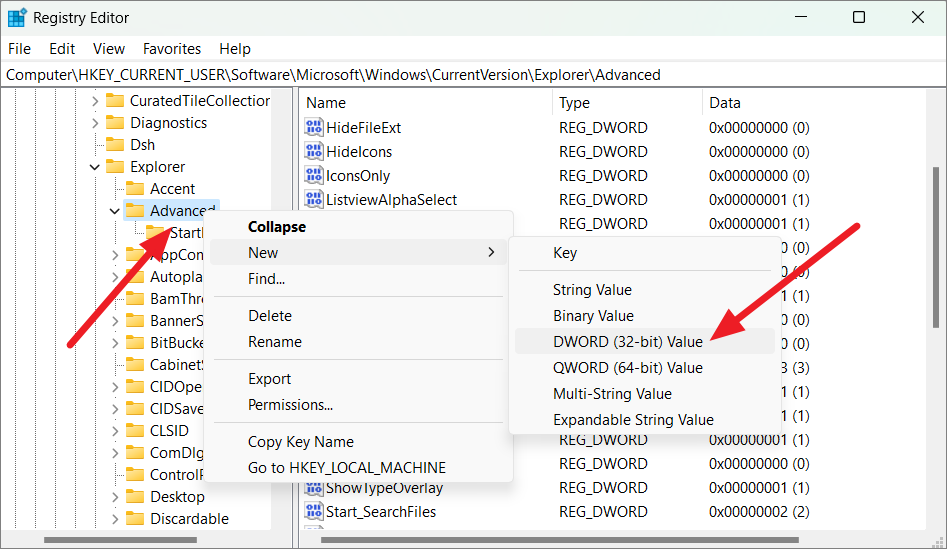
Task: Click the ListviewAlphaSelect DWORD value icon
Action: [313, 199]
